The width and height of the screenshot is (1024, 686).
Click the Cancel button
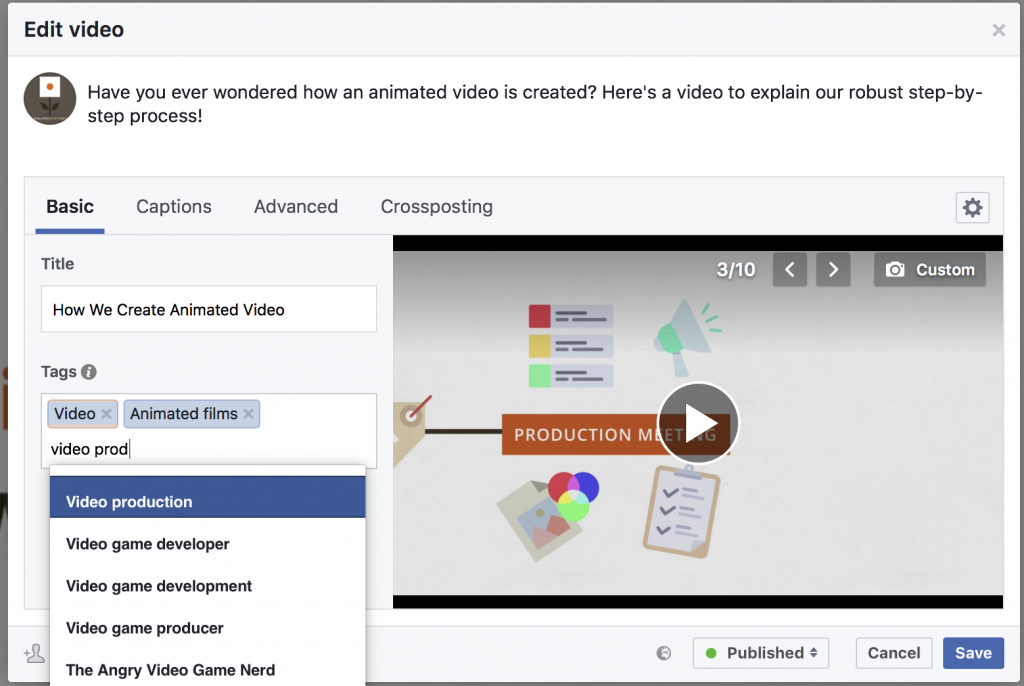tap(893, 653)
